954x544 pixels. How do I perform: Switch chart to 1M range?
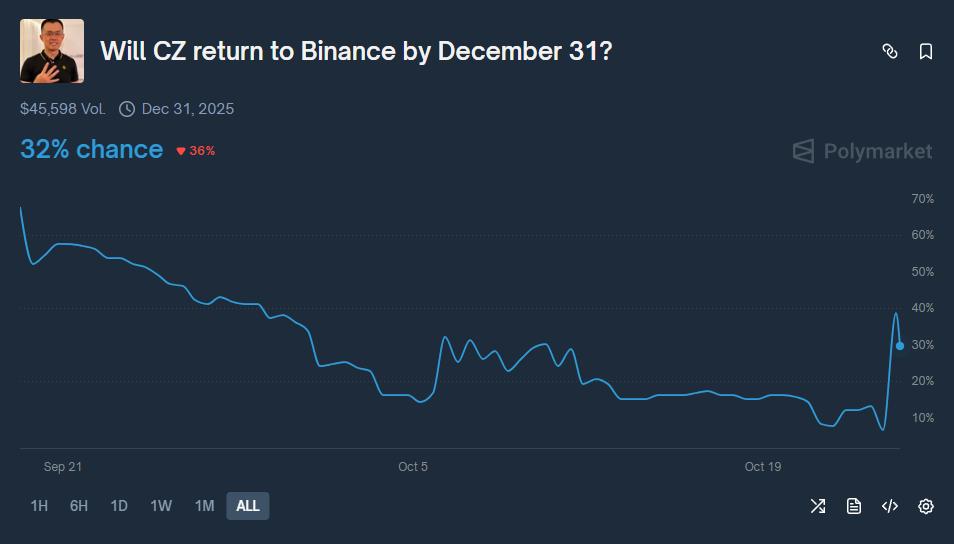tap(204, 506)
